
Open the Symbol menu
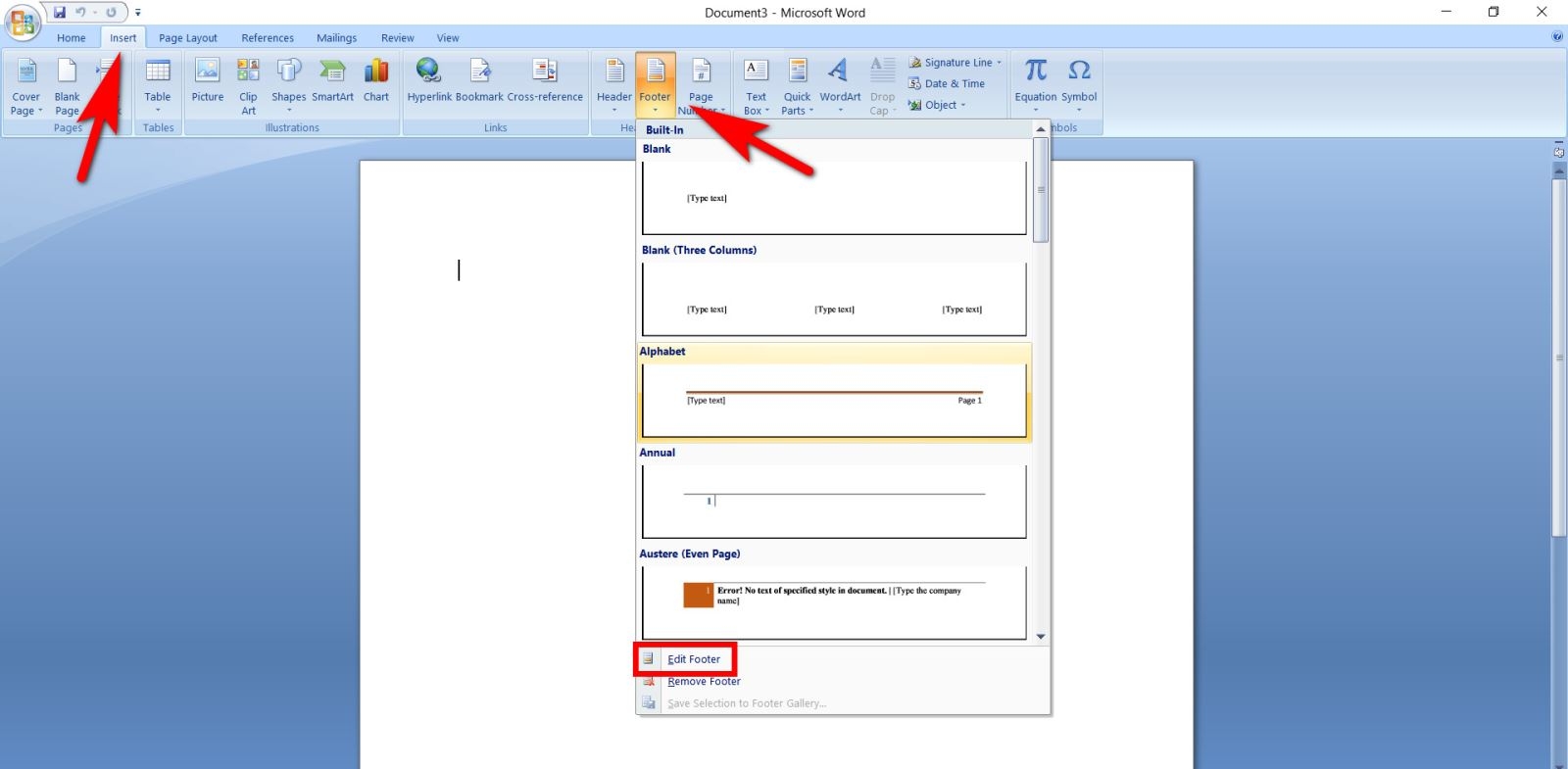pyautogui.click(x=1079, y=86)
